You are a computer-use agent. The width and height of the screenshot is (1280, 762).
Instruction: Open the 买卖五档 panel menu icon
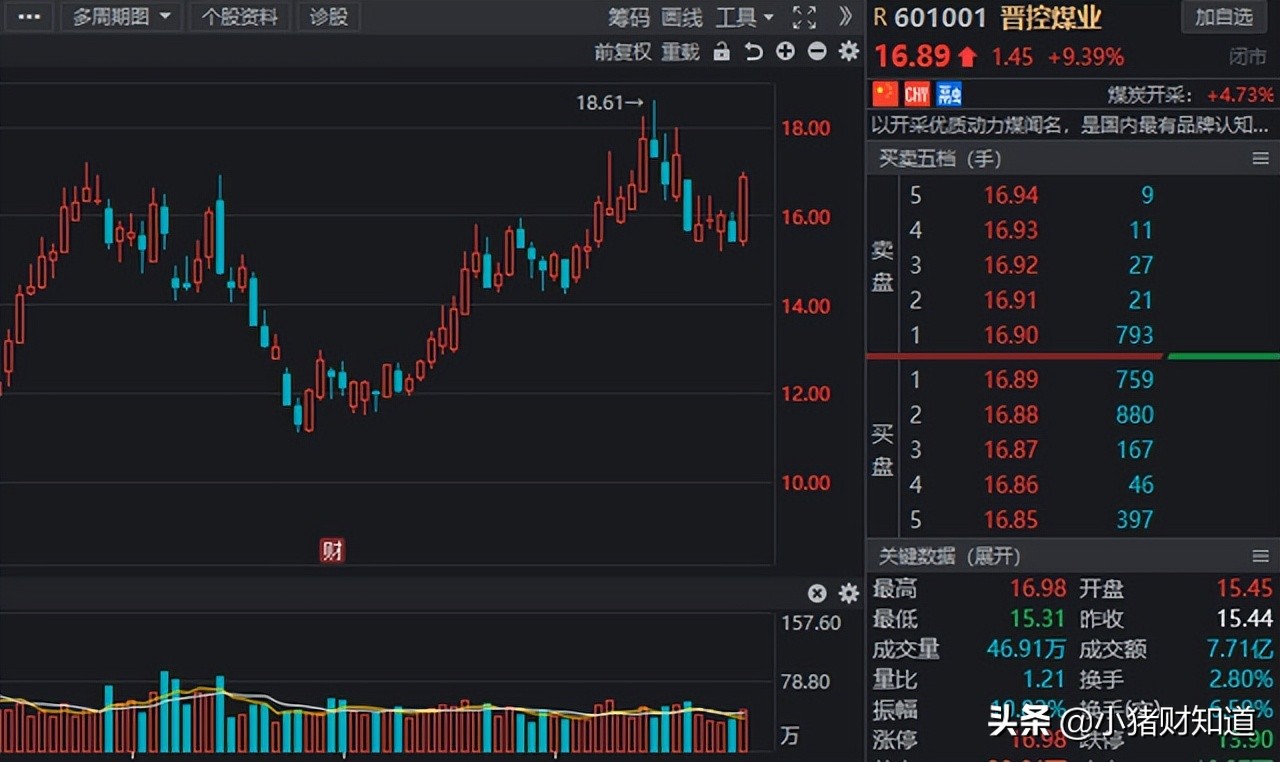click(1262, 158)
